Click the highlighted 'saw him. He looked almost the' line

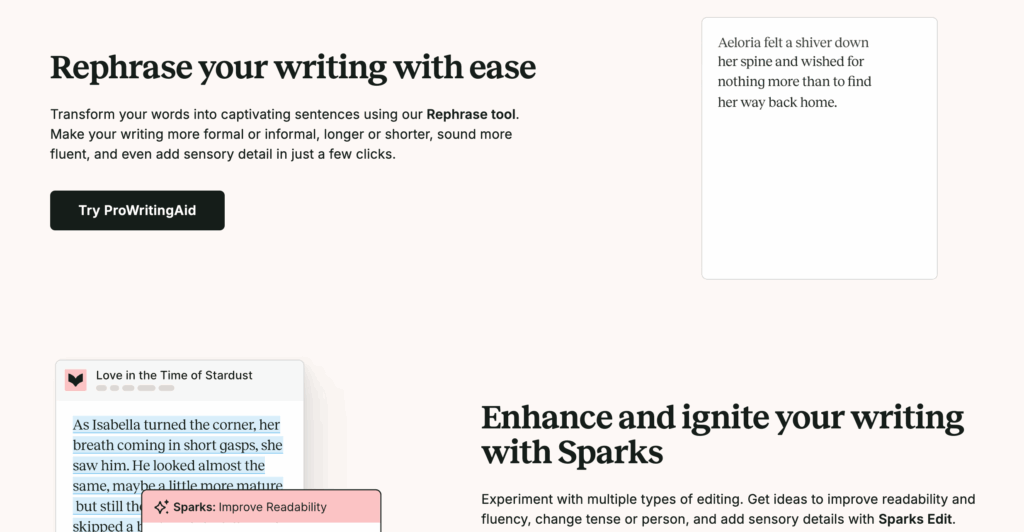tap(168, 465)
